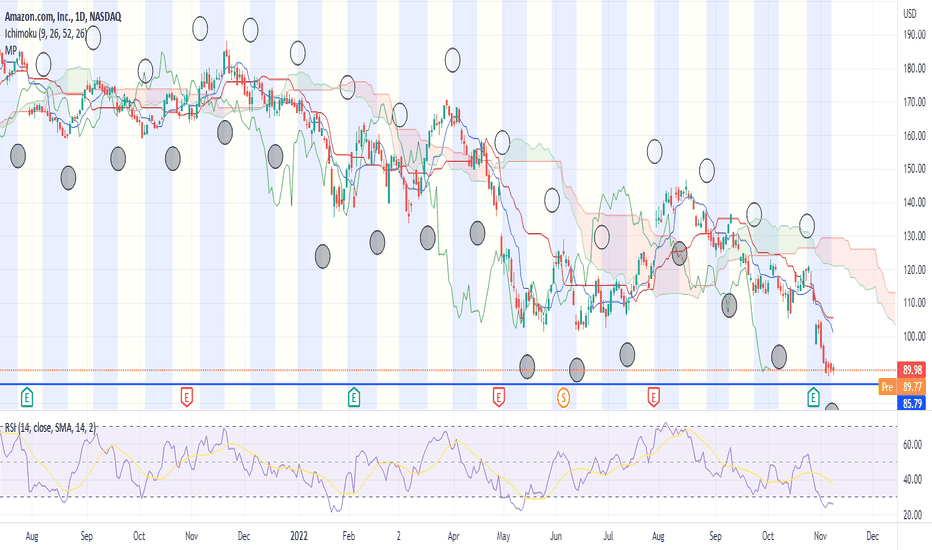Click the 160.00 price axis label
The width and height of the screenshot is (932, 550).
(914, 136)
